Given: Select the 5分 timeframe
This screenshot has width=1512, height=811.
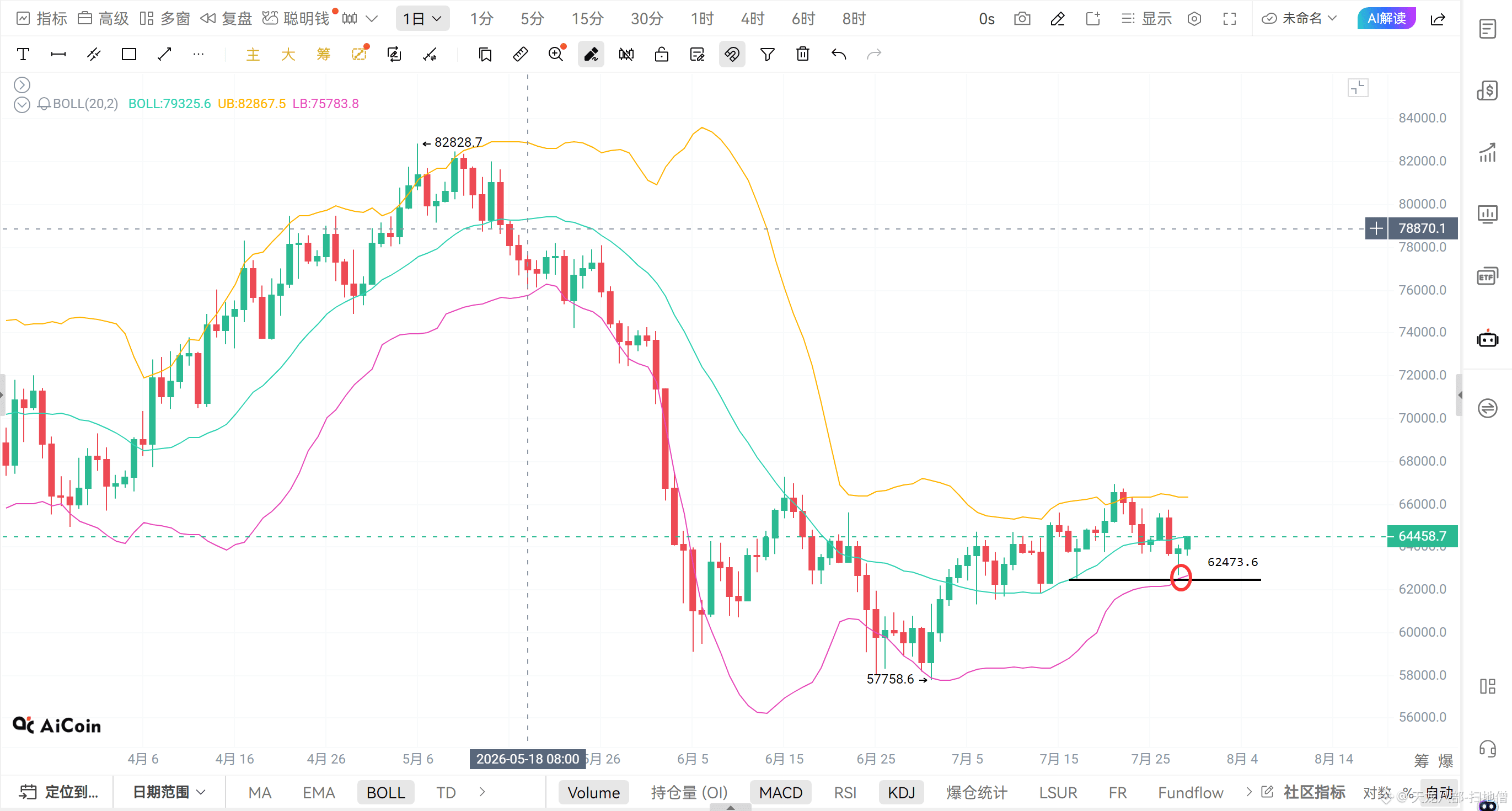Looking at the screenshot, I should [x=532, y=19].
